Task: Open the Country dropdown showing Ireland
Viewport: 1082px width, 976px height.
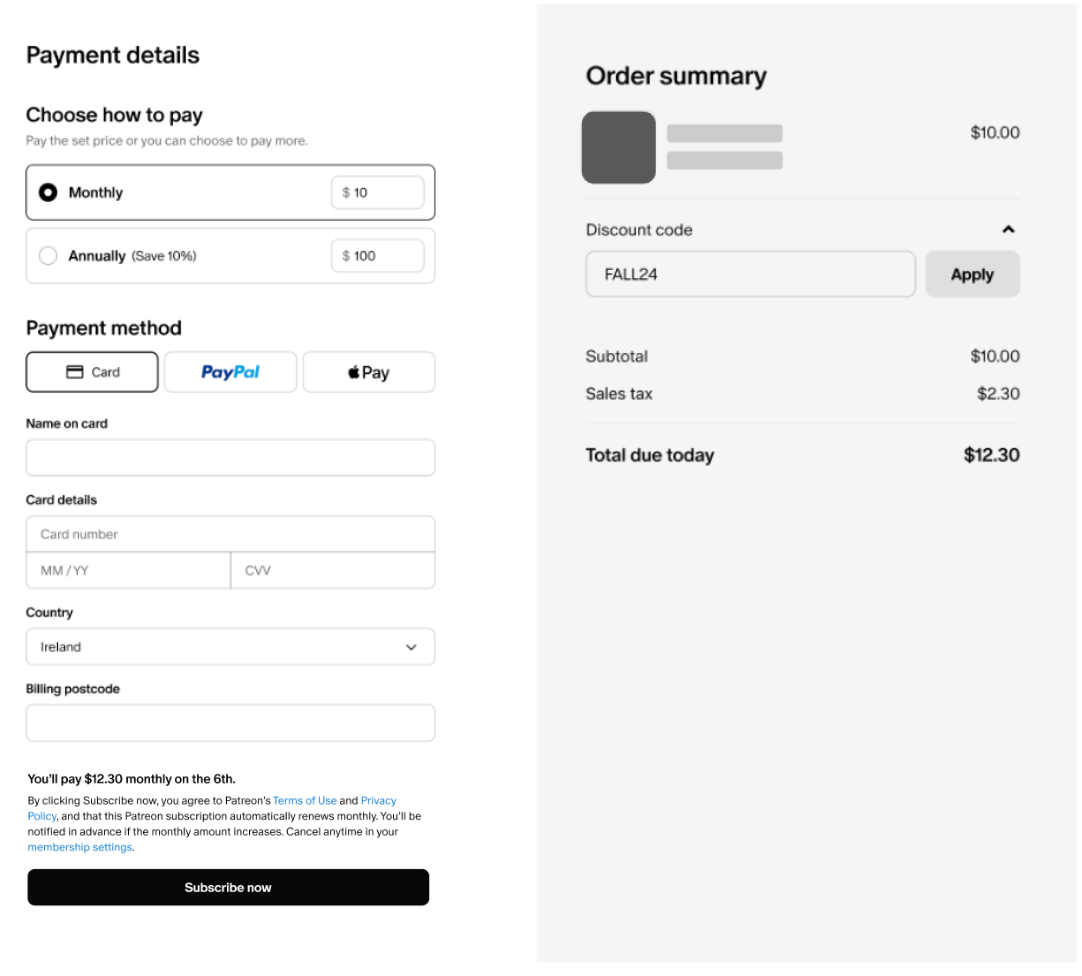Action: point(230,647)
